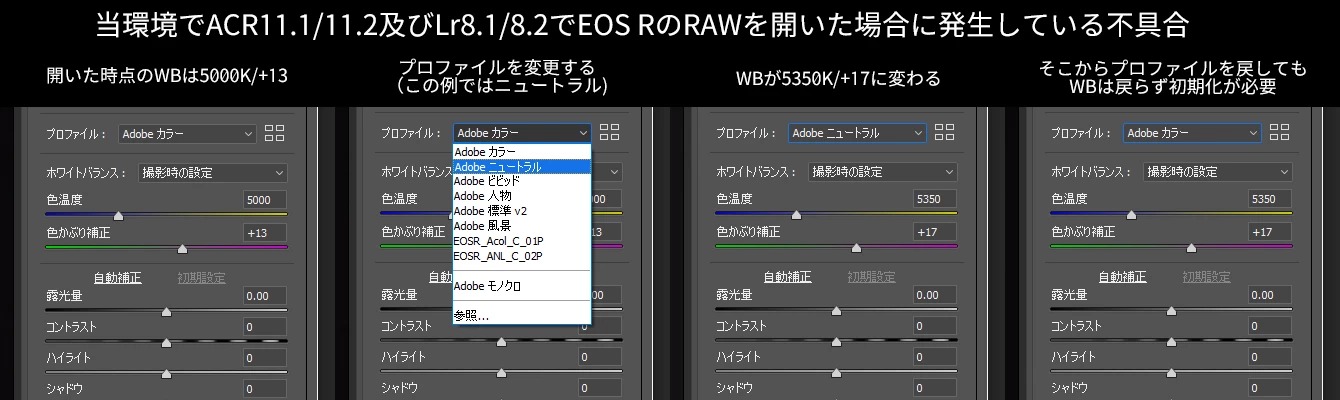Screen dimensions: 1340x400
Task: Click 露光量 value field 0.00 in first panel
Action: click(x=264, y=296)
